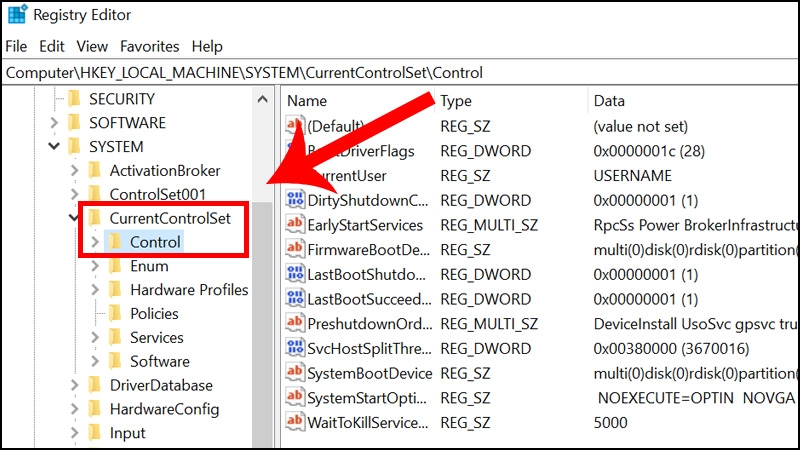
Task: Click the tree pane scroll-up arrow
Action: point(263,99)
